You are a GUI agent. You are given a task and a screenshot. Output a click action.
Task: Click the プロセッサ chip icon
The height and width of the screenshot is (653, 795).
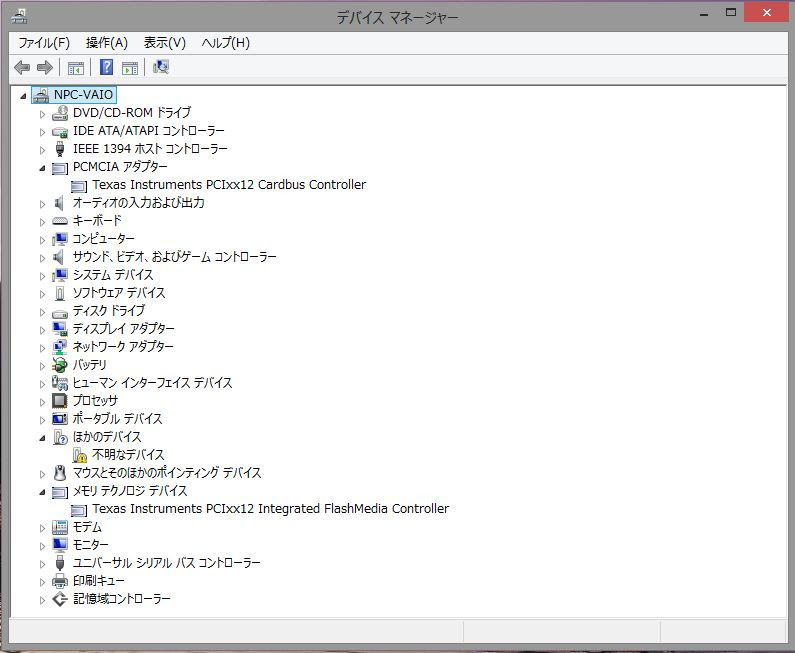[x=60, y=401]
